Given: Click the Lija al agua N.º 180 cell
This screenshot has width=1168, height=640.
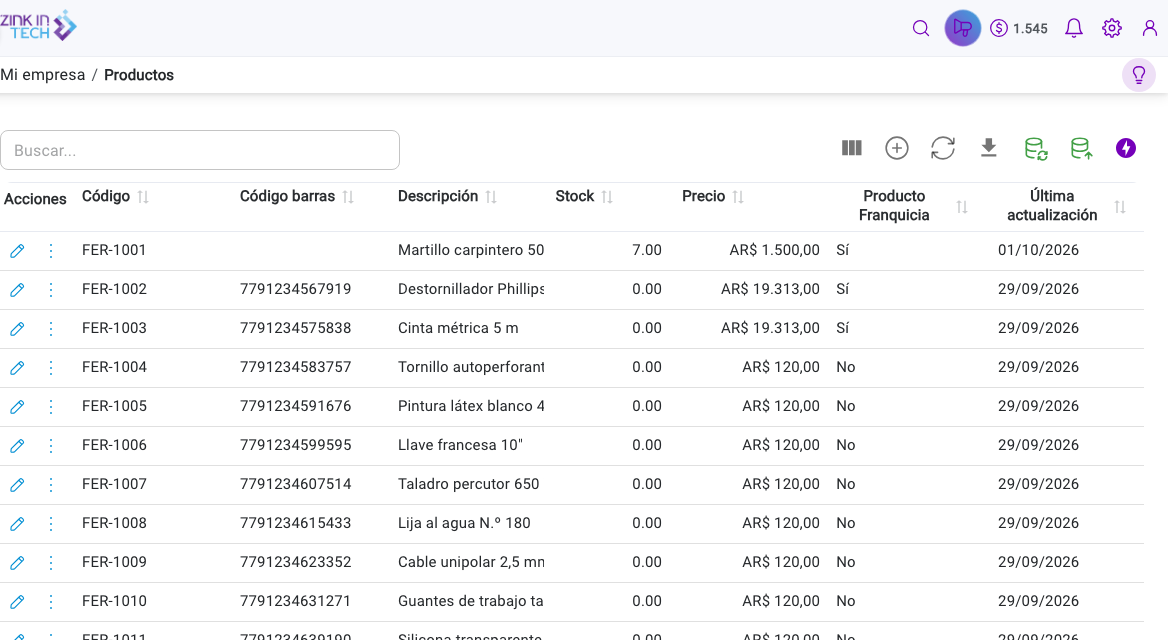Looking at the screenshot, I should coord(464,523).
